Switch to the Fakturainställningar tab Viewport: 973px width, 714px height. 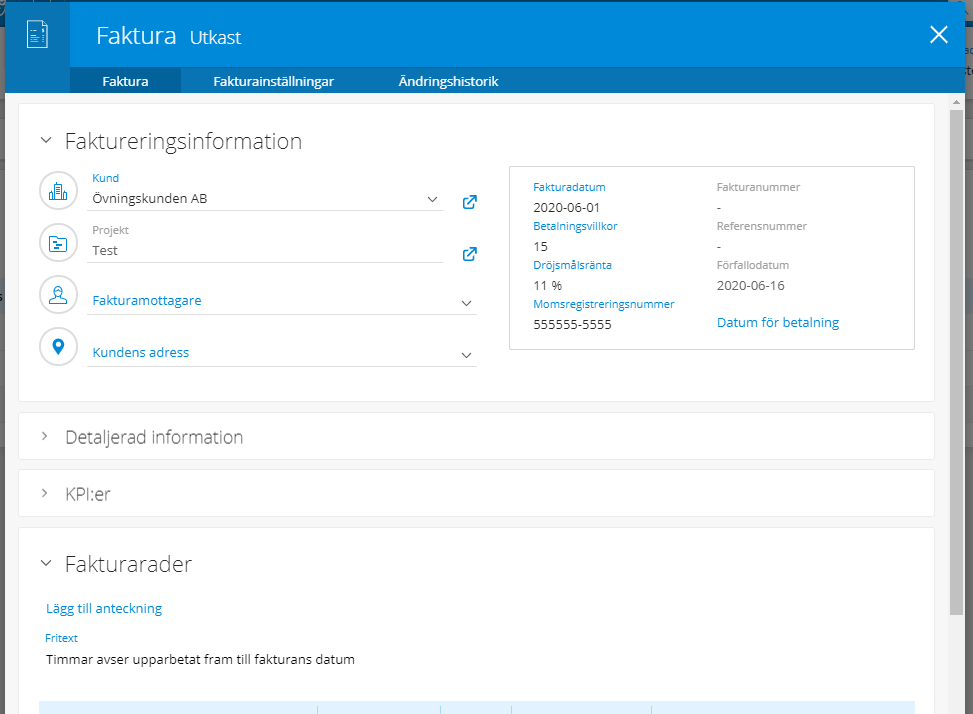(x=273, y=82)
